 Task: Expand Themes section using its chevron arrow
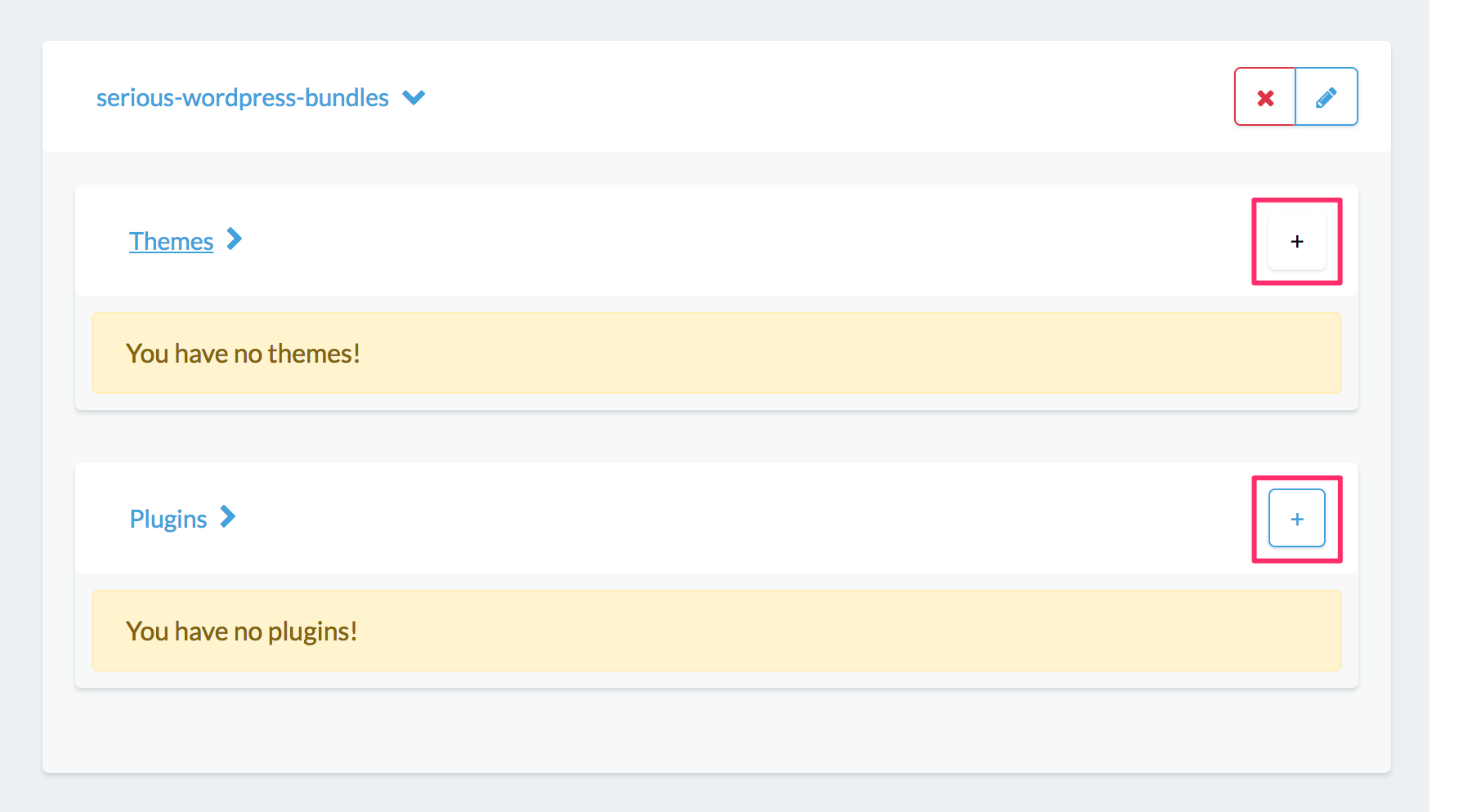(x=235, y=239)
